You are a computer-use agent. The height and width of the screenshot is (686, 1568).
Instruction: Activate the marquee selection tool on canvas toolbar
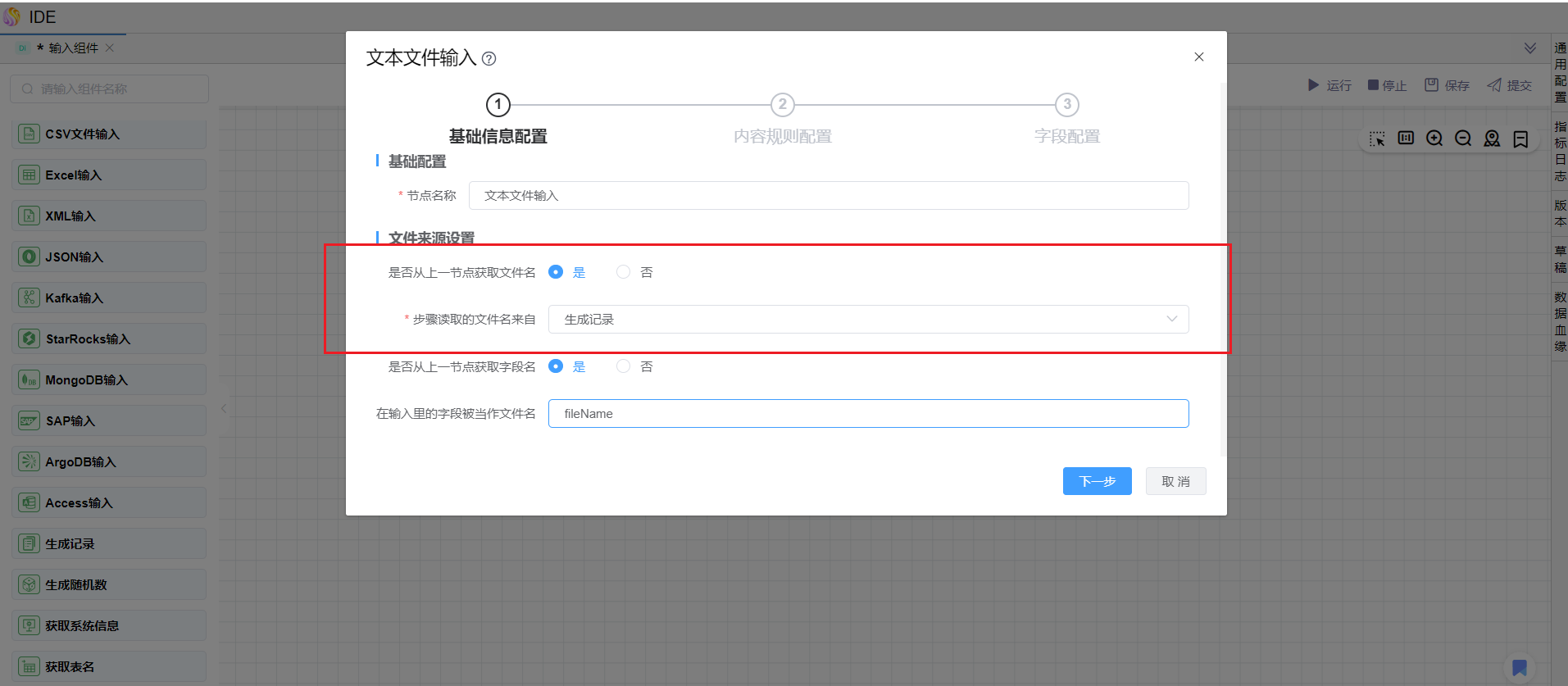(x=1377, y=139)
